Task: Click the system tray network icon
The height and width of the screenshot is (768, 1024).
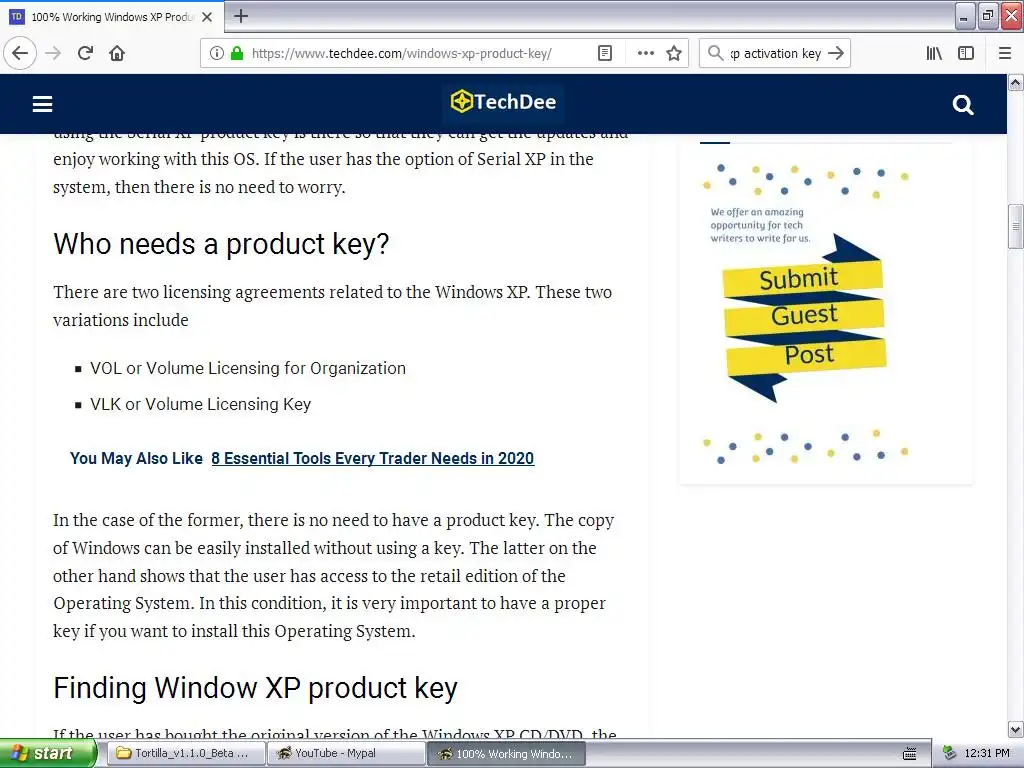Action: (x=950, y=754)
